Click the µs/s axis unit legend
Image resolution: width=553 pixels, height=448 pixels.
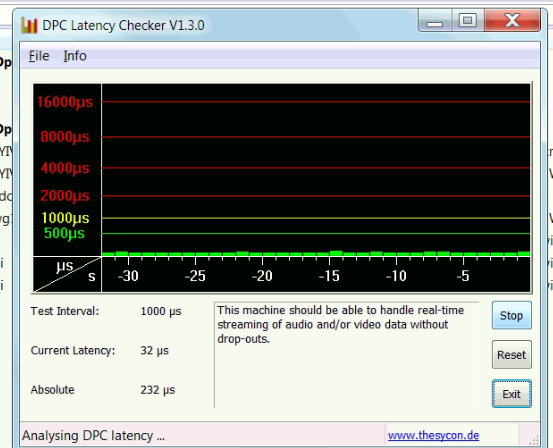point(67,274)
